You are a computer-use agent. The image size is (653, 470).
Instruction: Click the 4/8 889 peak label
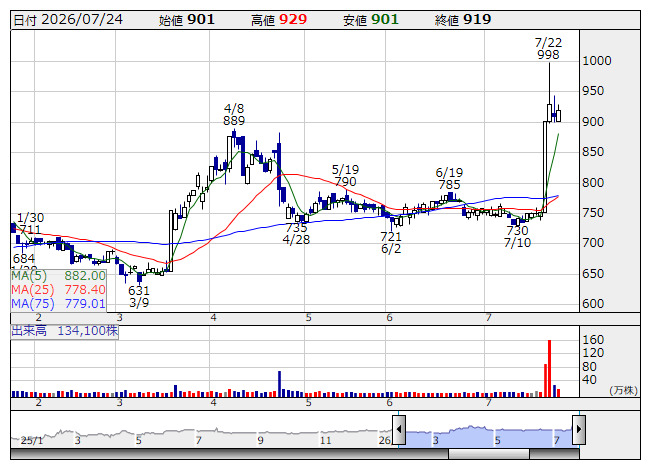pyautogui.click(x=234, y=114)
